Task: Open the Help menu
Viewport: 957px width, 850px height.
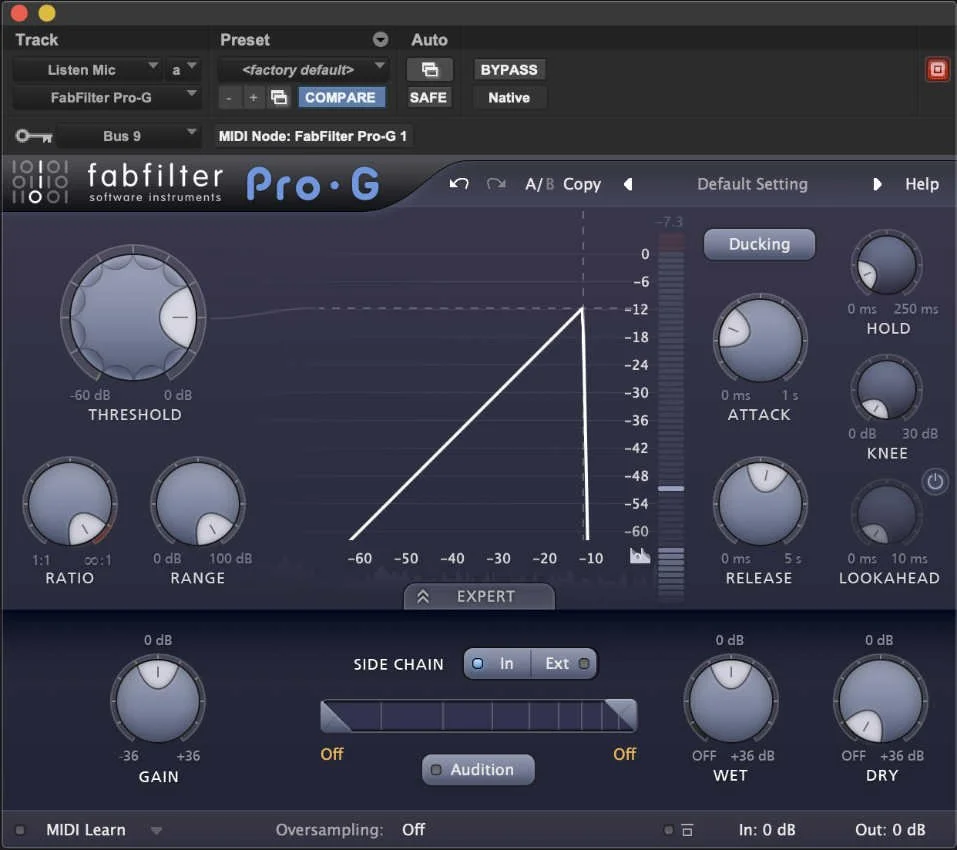Action: (922, 184)
